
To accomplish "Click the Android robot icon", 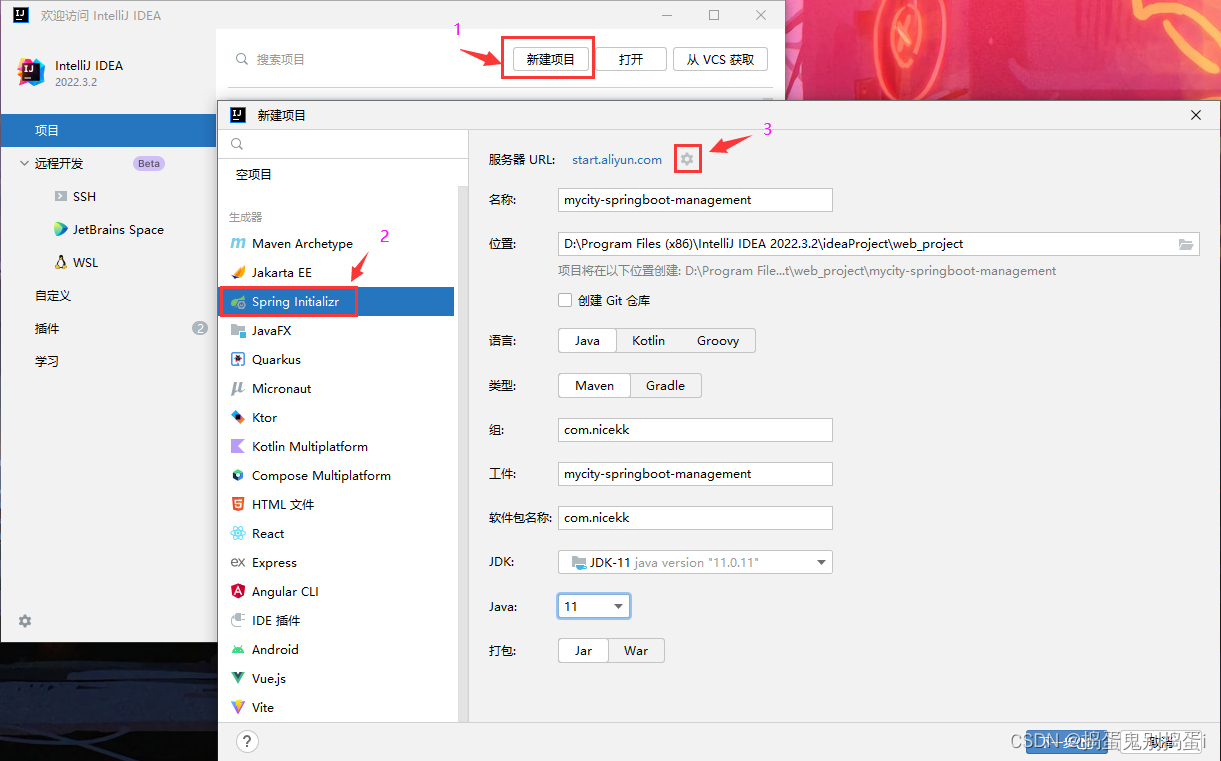I will 238,649.
